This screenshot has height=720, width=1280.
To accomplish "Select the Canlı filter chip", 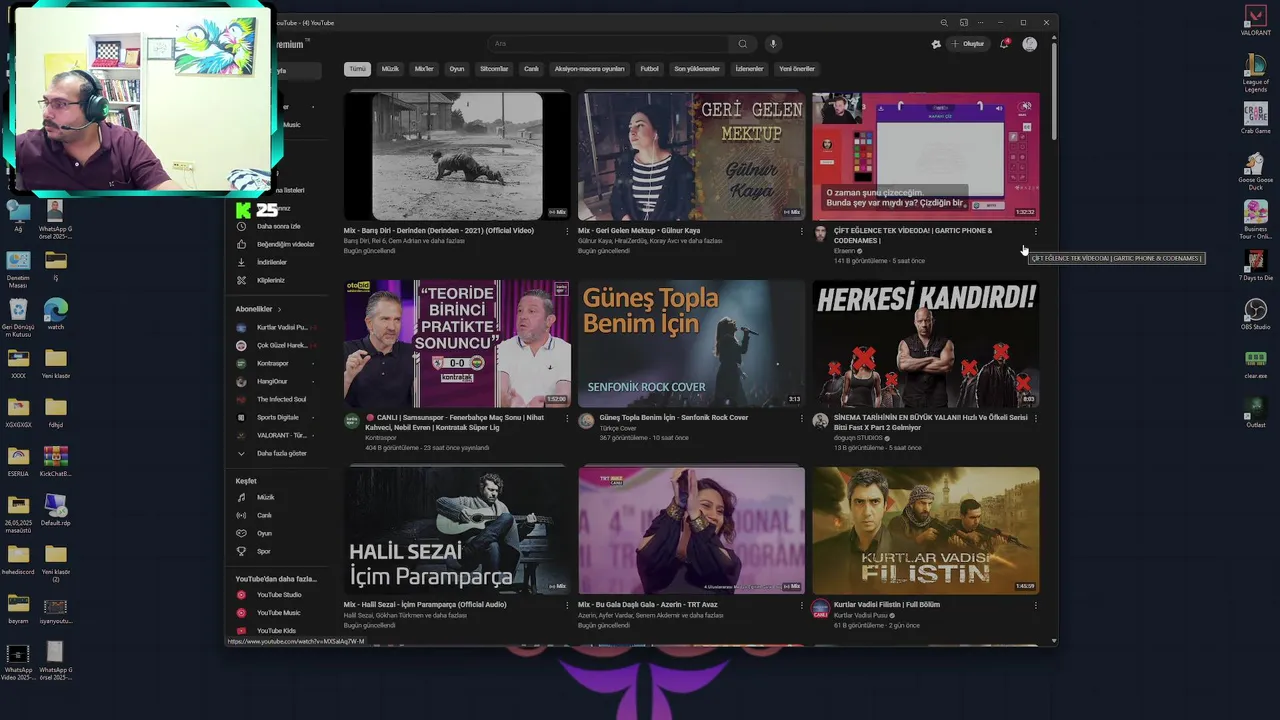I will tap(531, 69).
